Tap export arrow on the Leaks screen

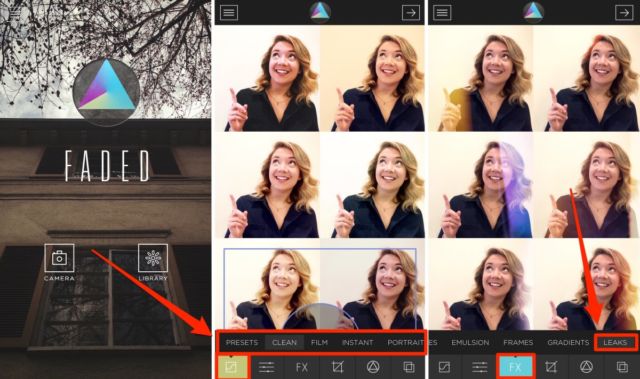pyautogui.click(x=624, y=13)
